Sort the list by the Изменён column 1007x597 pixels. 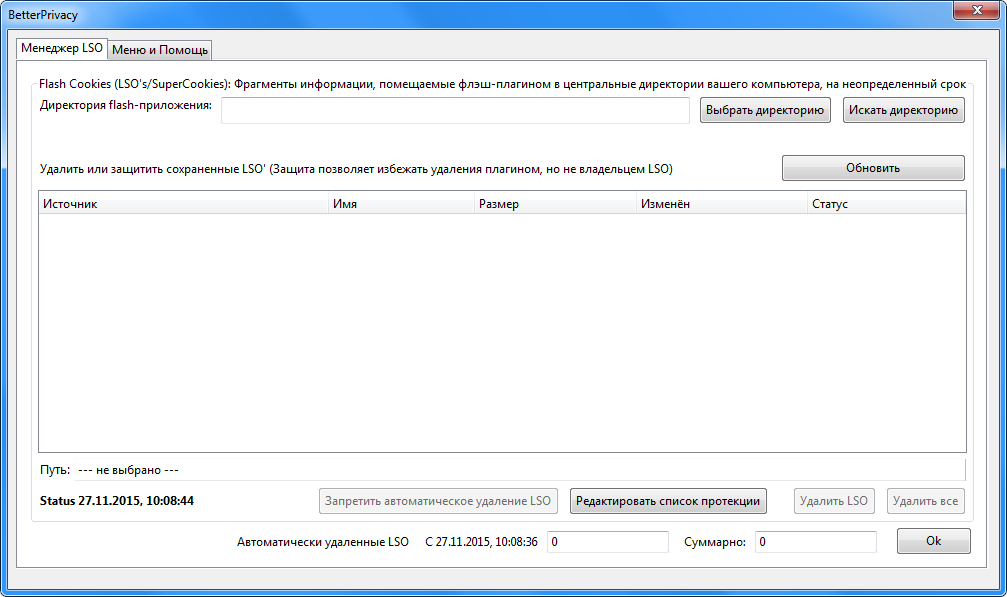(720, 203)
